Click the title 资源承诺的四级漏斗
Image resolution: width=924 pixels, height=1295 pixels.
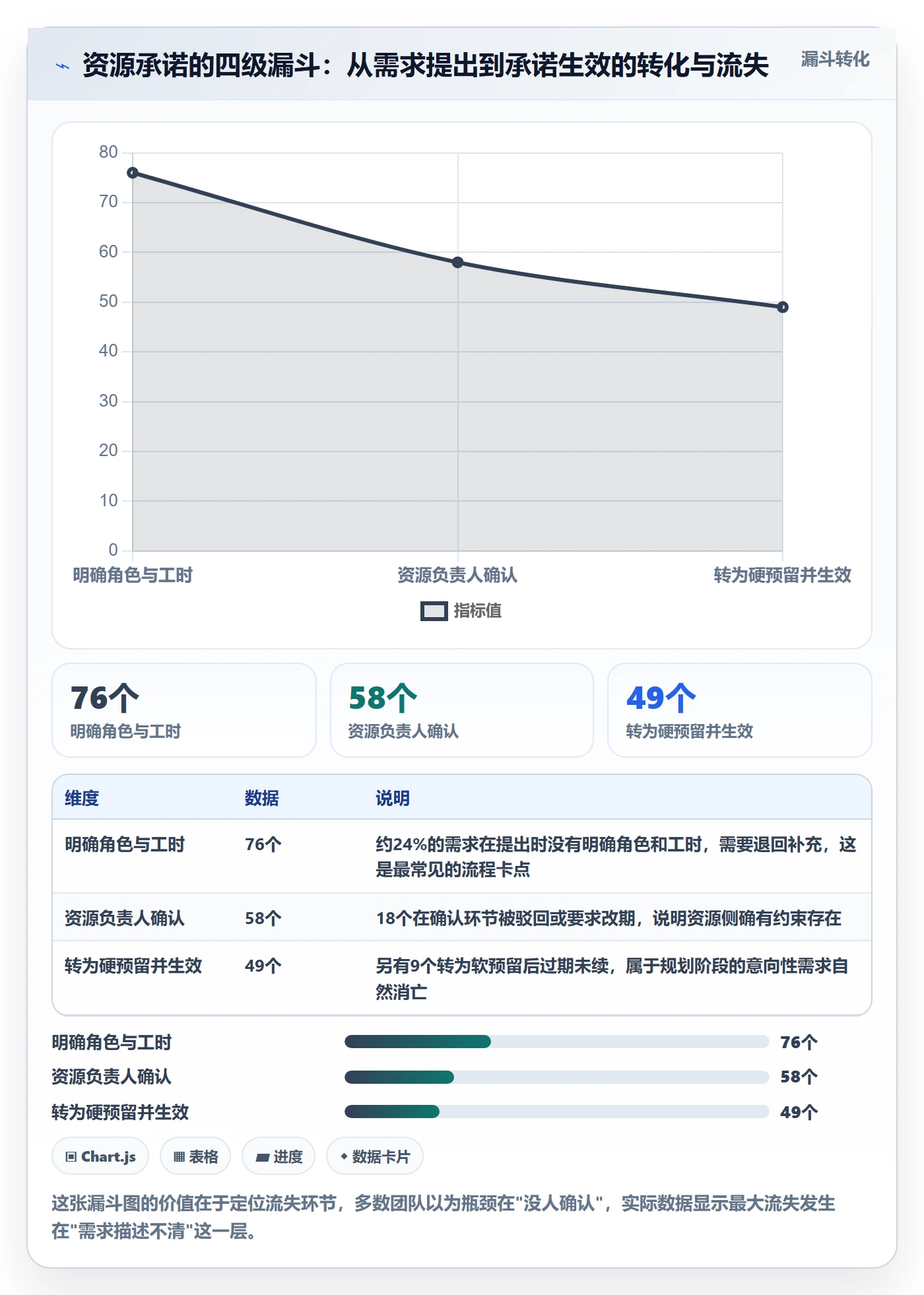426,65
